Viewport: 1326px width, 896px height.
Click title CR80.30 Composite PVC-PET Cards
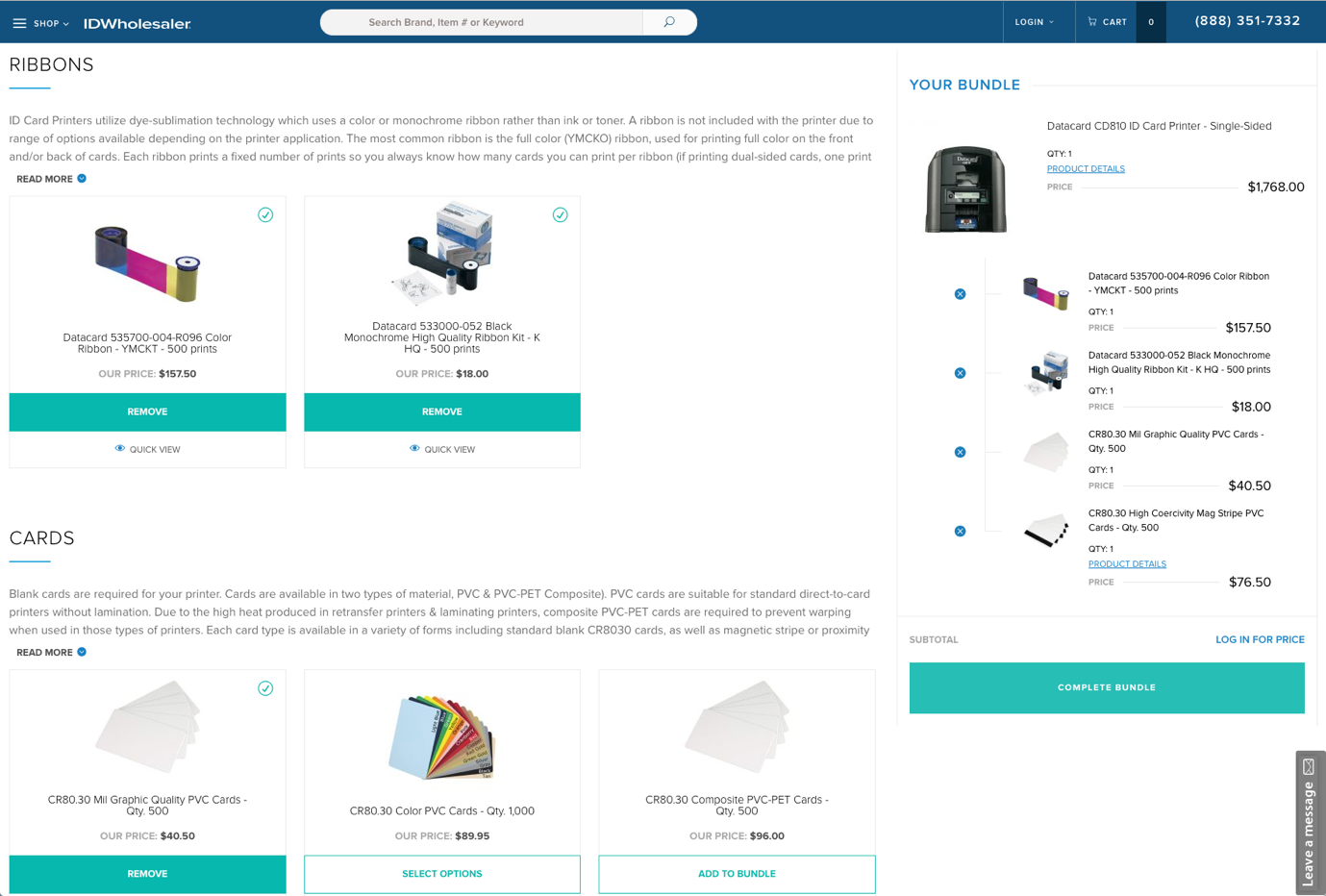coord(737,806)
